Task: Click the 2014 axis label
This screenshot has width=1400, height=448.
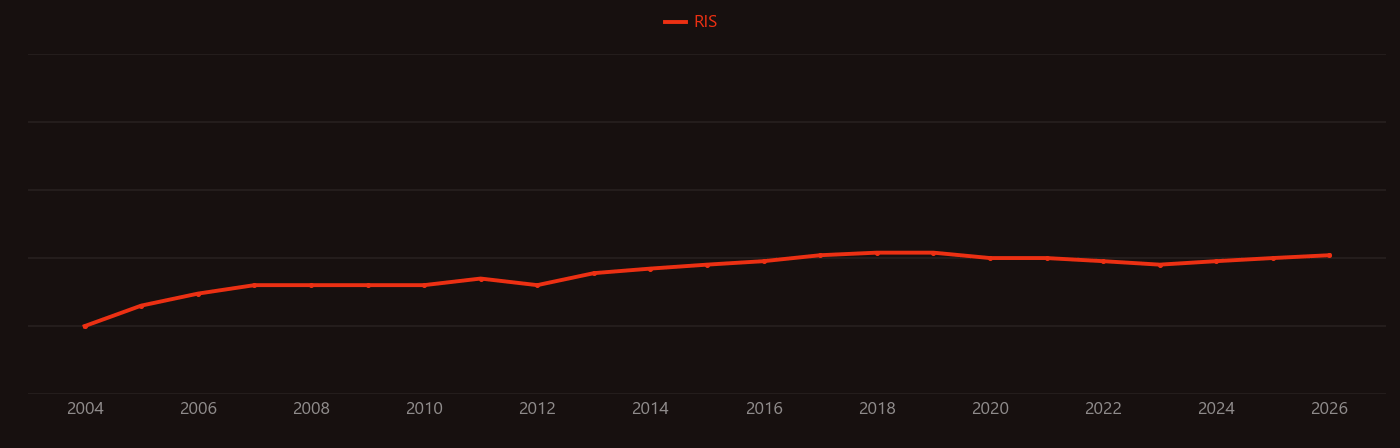Action: pos(650,409)
